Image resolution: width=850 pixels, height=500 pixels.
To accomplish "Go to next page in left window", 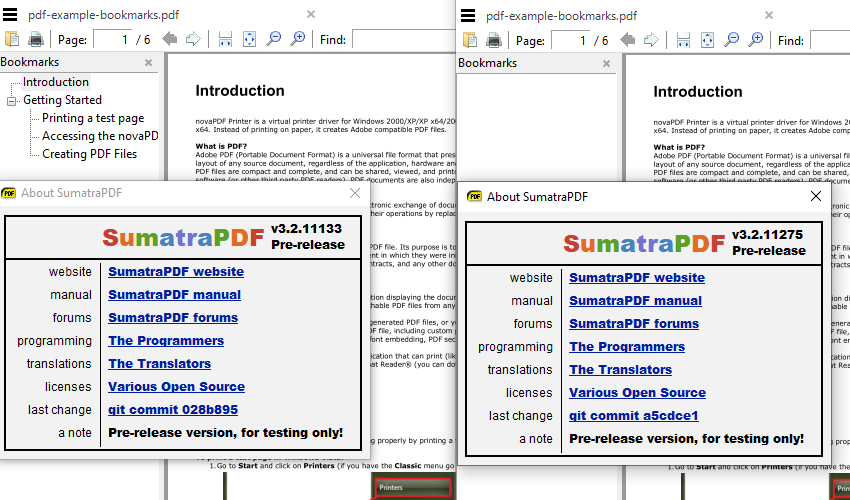I will pos(193,39).
